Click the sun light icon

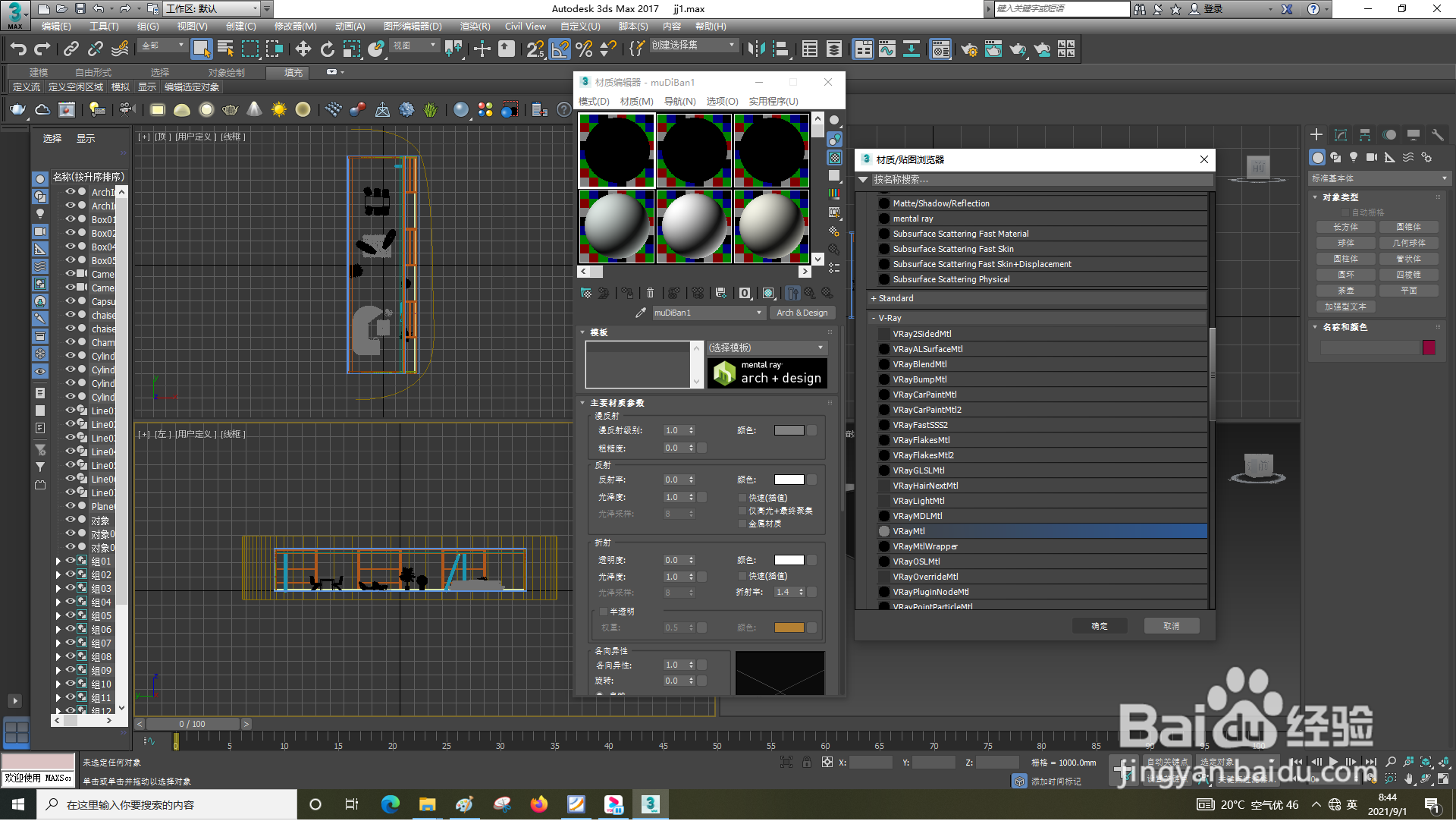point(279,111)
